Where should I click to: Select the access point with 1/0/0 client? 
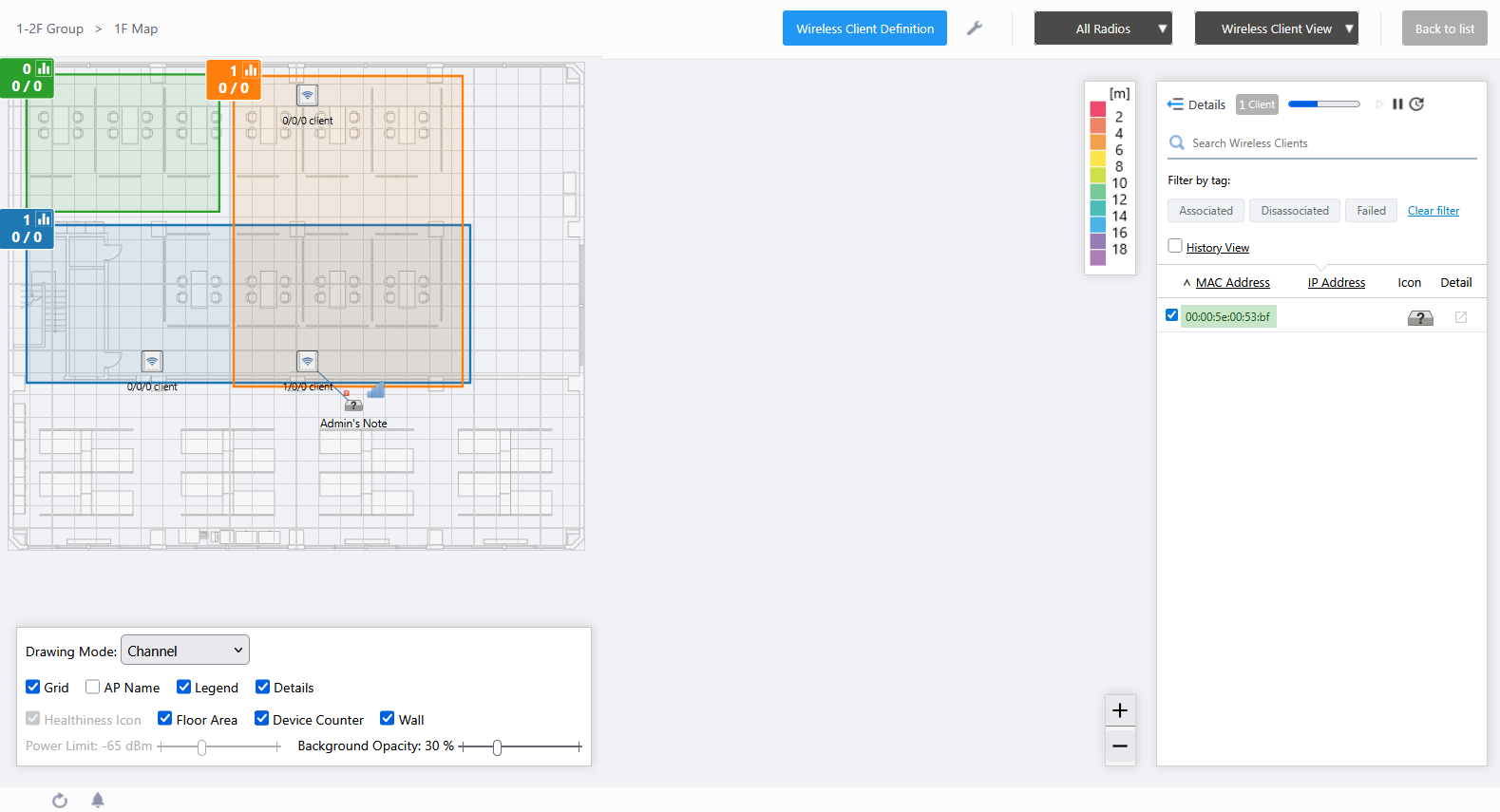tap(307, 362)
